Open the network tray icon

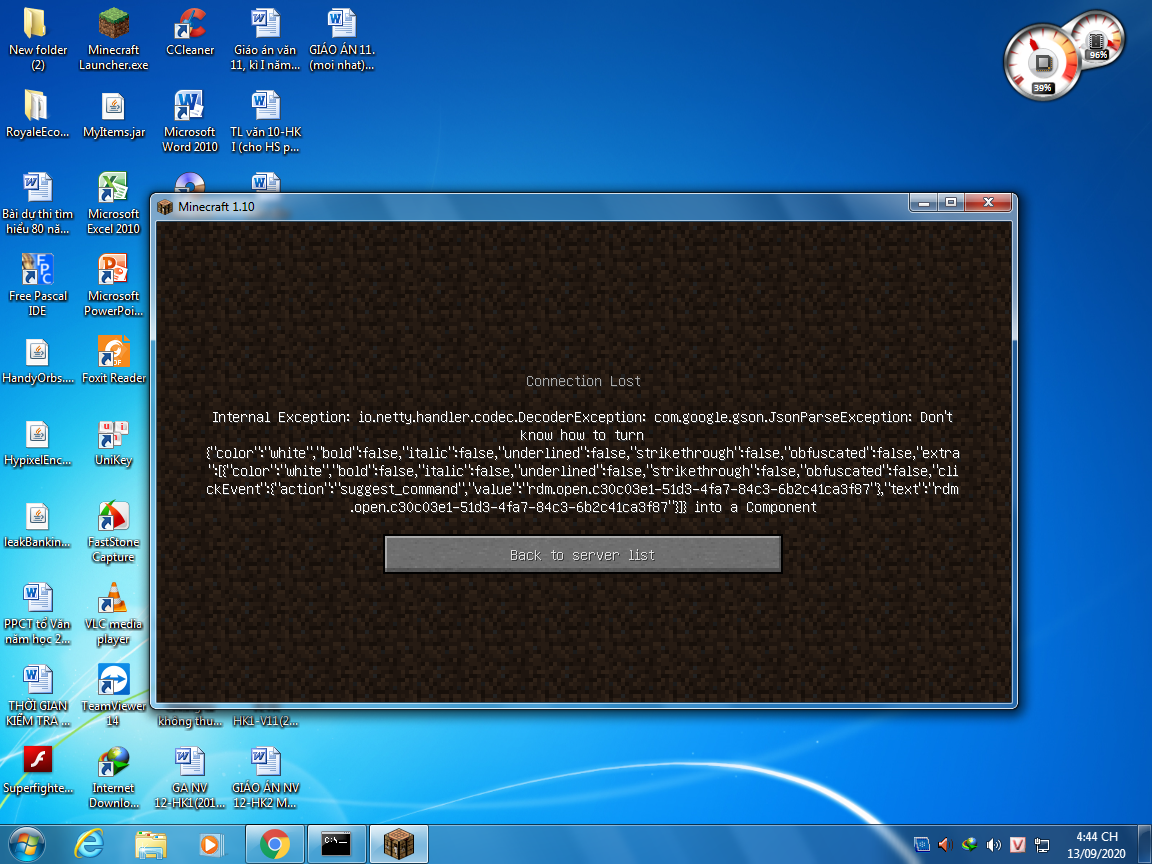(x=1042, y=845)
